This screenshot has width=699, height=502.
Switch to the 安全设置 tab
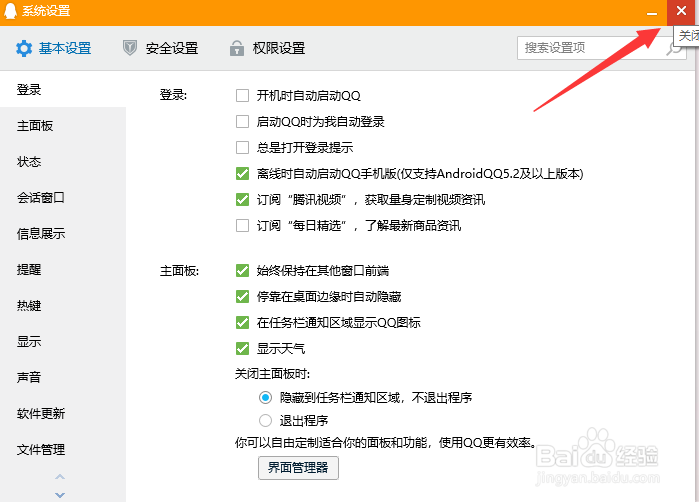[160, 48]
